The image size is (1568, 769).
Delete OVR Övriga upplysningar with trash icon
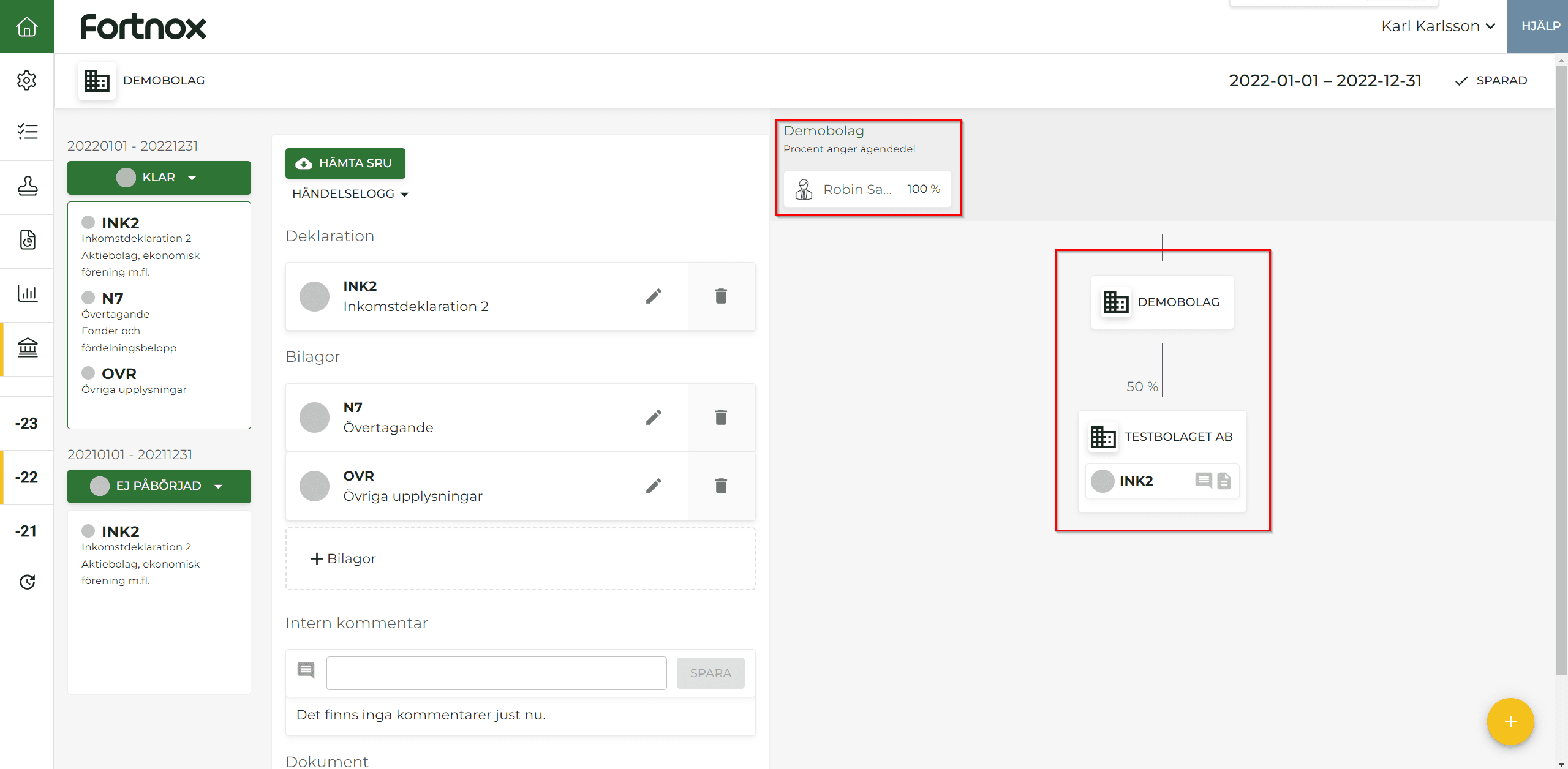click(x=721, y=486)
